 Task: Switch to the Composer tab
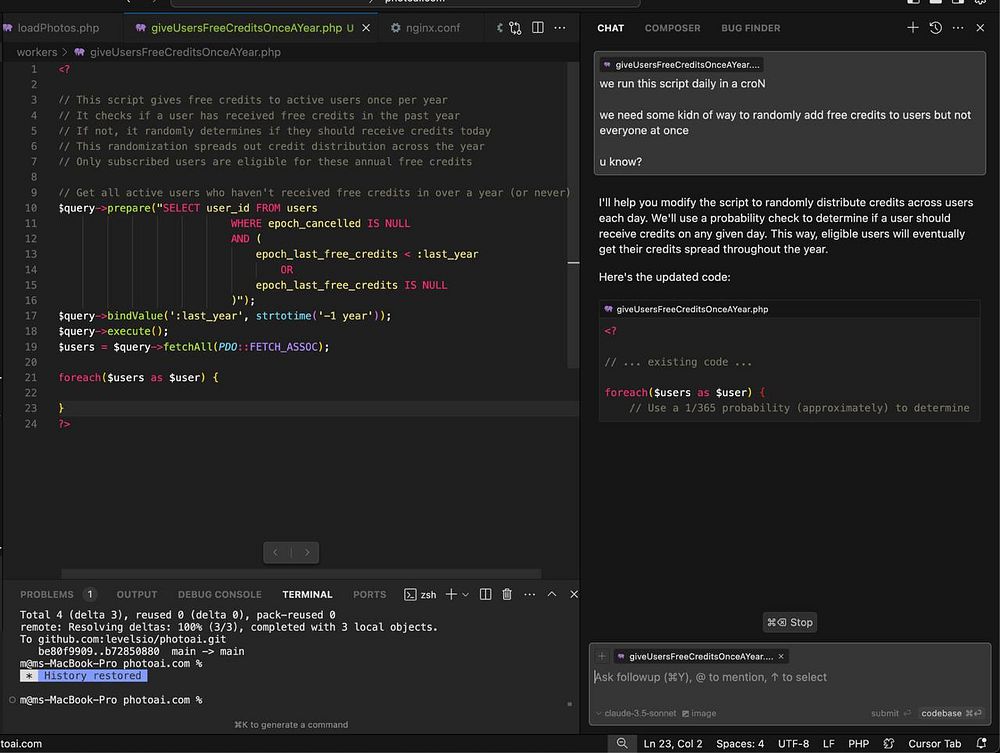[672, 28]
